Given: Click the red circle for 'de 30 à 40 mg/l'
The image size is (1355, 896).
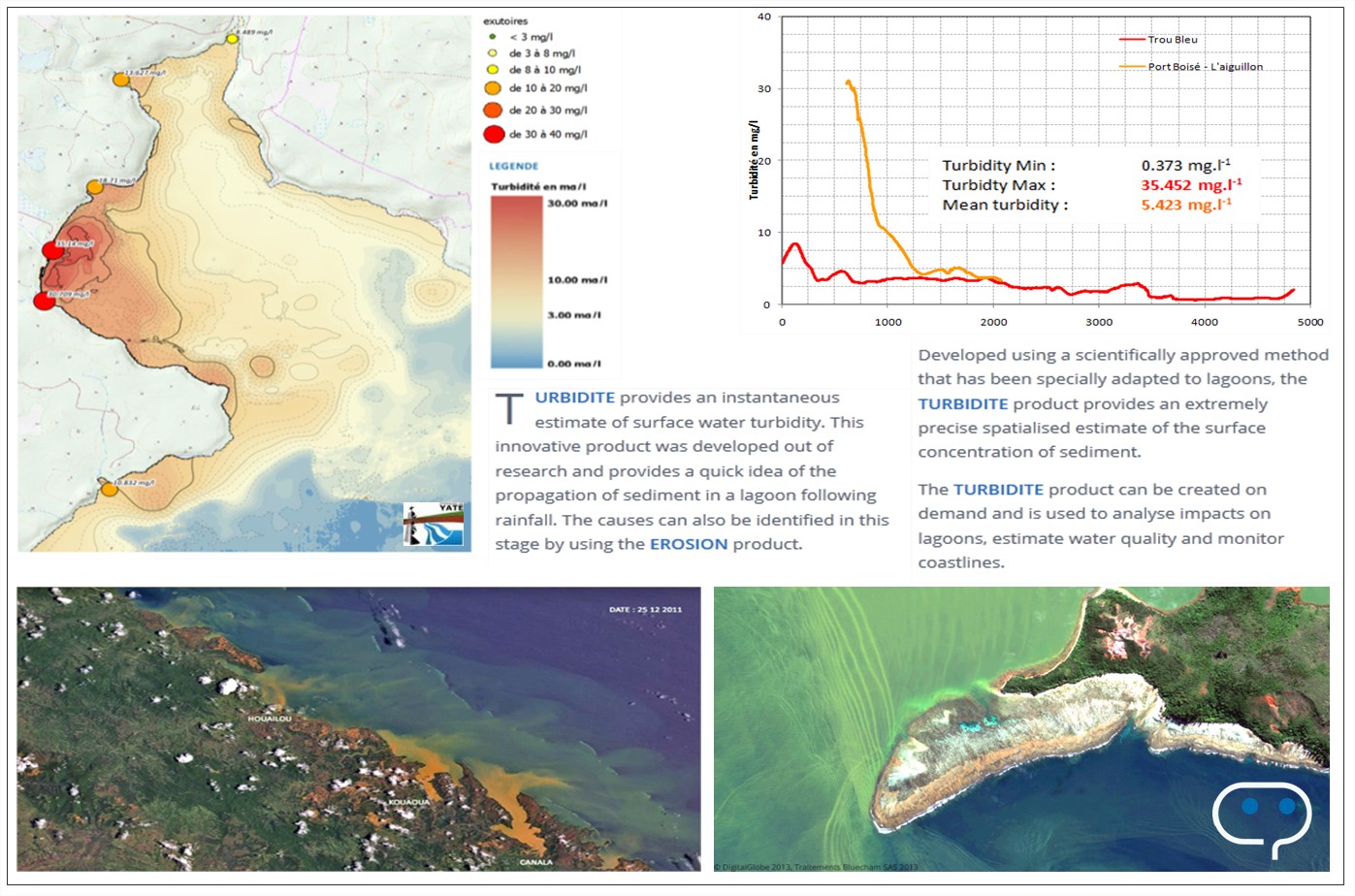Looking at the screenshot, I should (x=494, y=134).
